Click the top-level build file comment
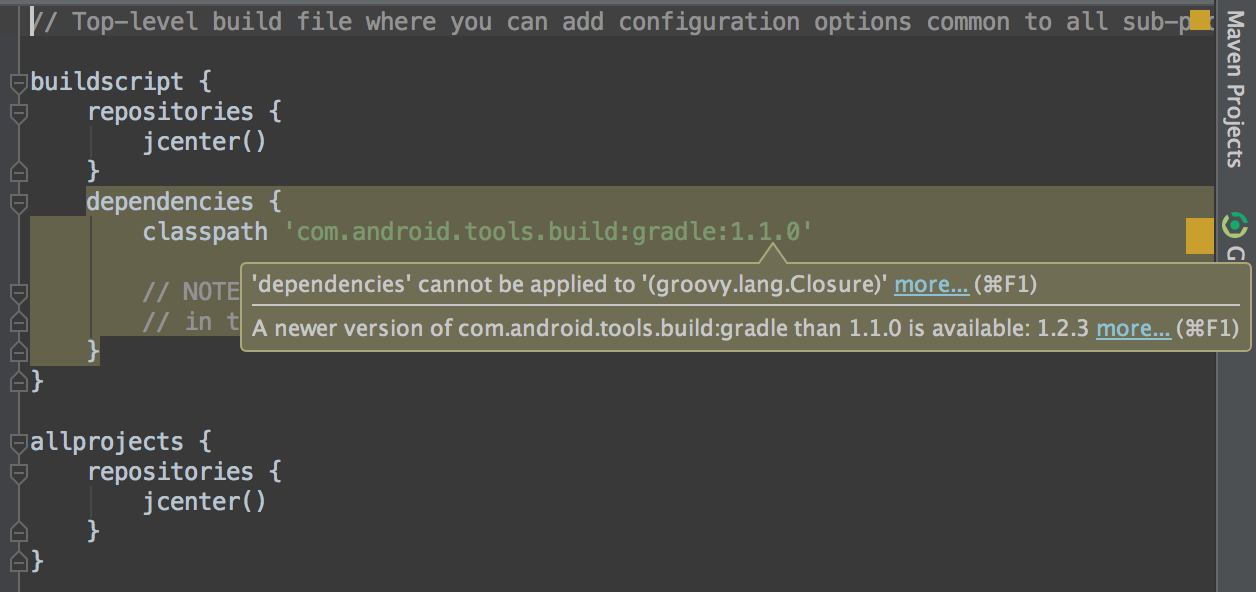Image resolution: width=1256 pixels, height=592 pixels. click(x=400, y=21)
